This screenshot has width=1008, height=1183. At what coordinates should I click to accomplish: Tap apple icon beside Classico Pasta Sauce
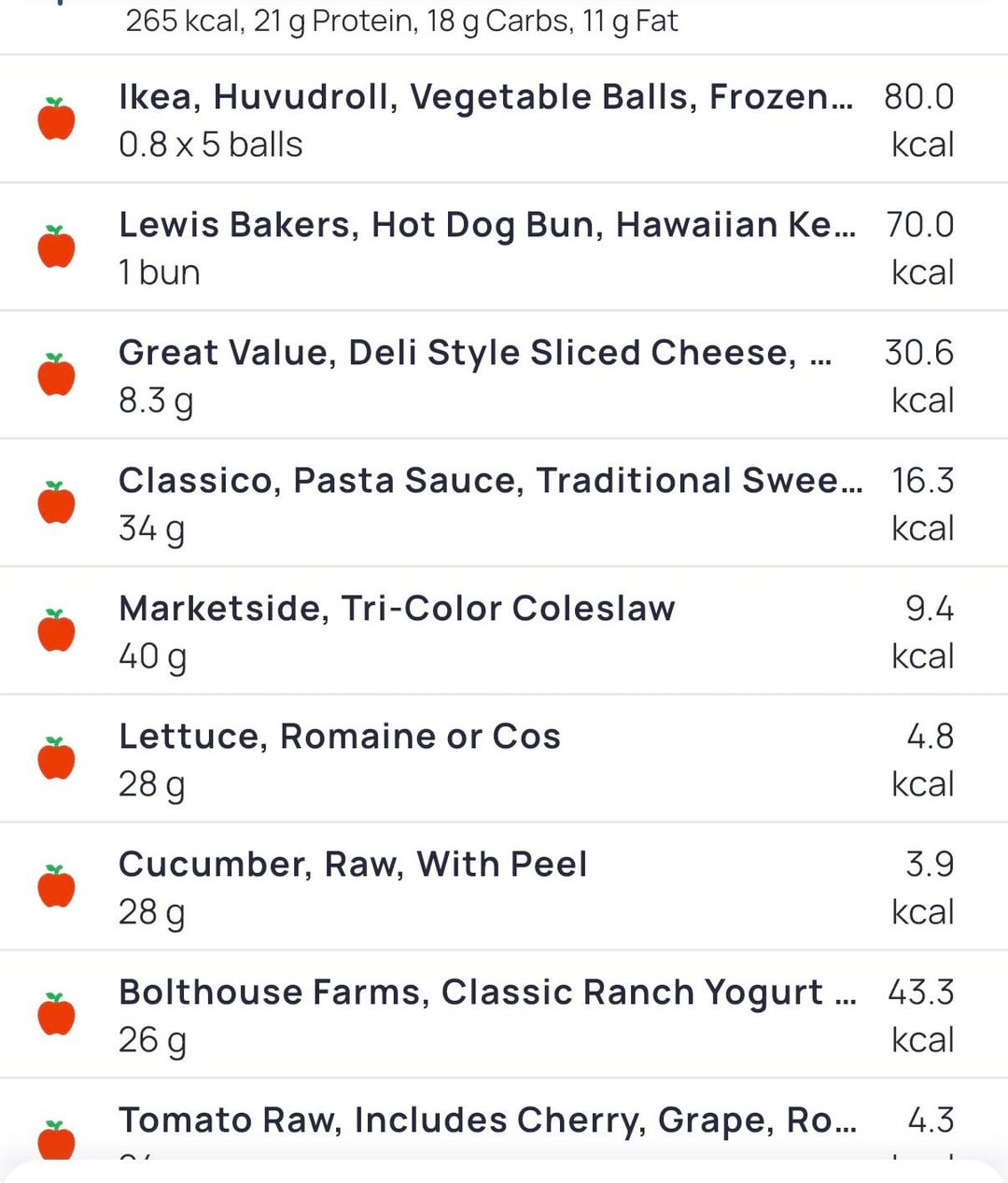(56, 503)
